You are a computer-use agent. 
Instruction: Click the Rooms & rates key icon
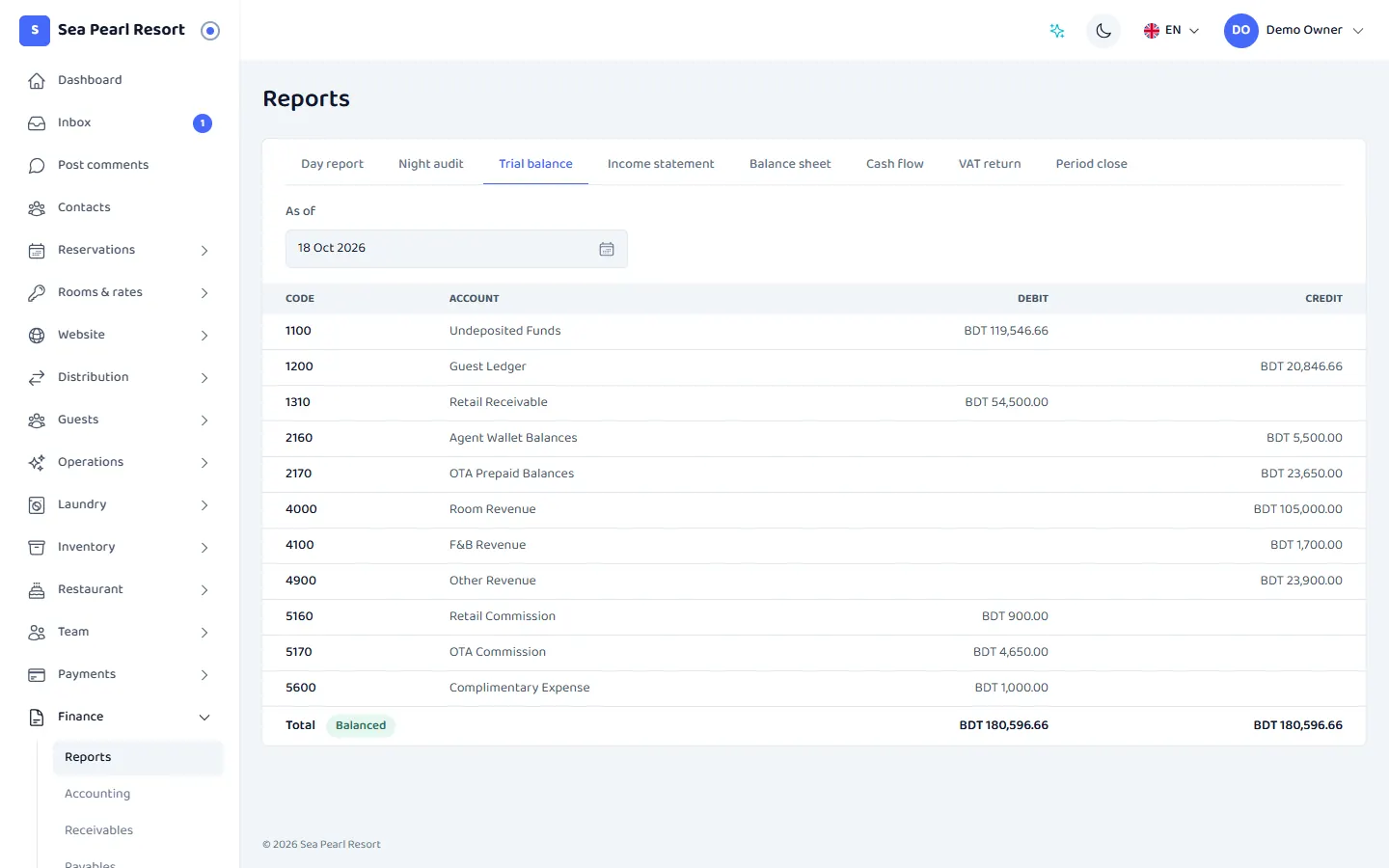click(37, 292)
